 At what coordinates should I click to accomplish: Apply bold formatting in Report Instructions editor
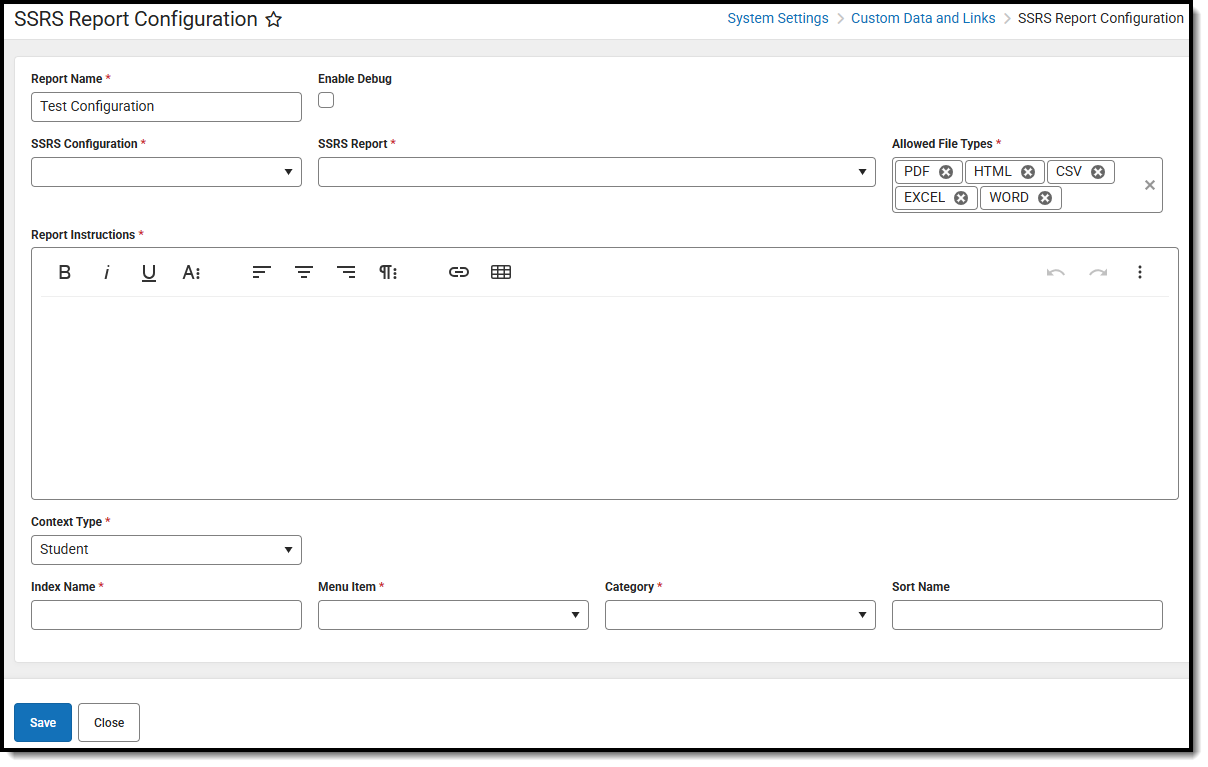point(64,272)
